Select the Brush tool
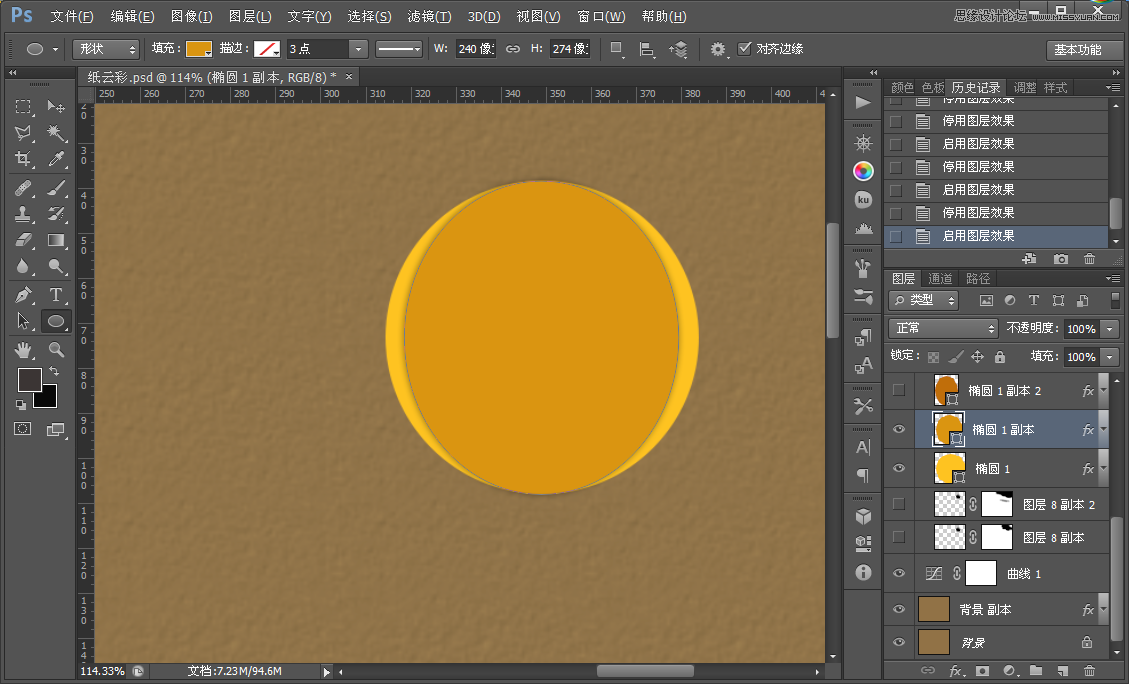1129x684 pixels. [x=55, y=188]
